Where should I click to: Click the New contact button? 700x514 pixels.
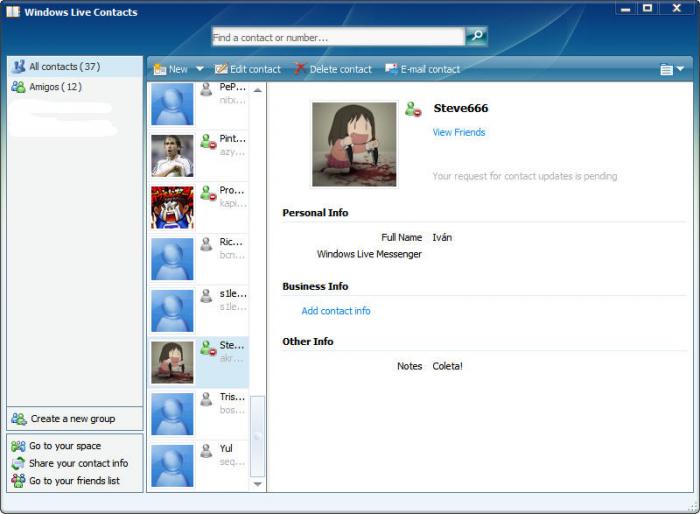point(171,69)
